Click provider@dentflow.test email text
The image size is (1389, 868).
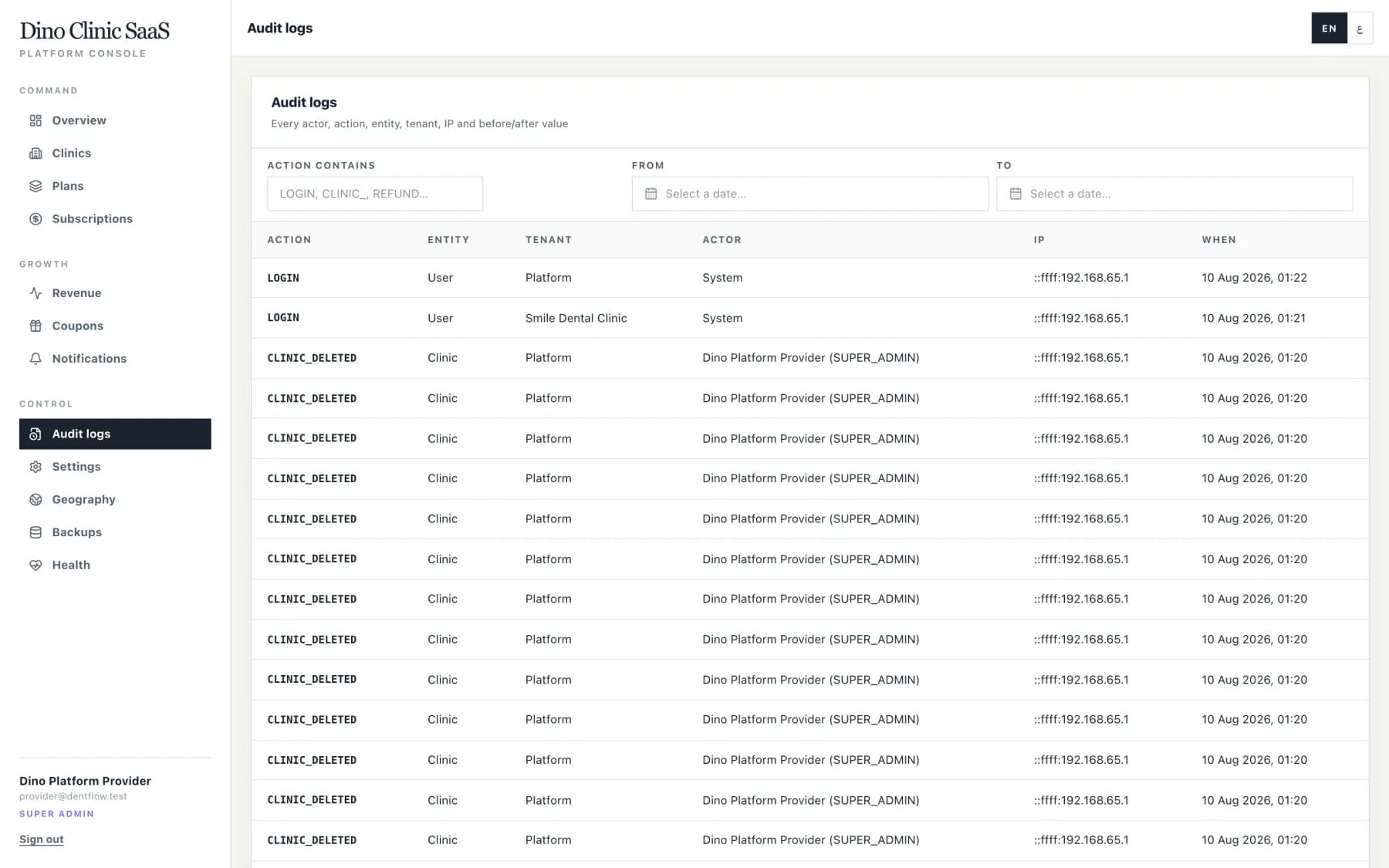click(x=73, y=796)
